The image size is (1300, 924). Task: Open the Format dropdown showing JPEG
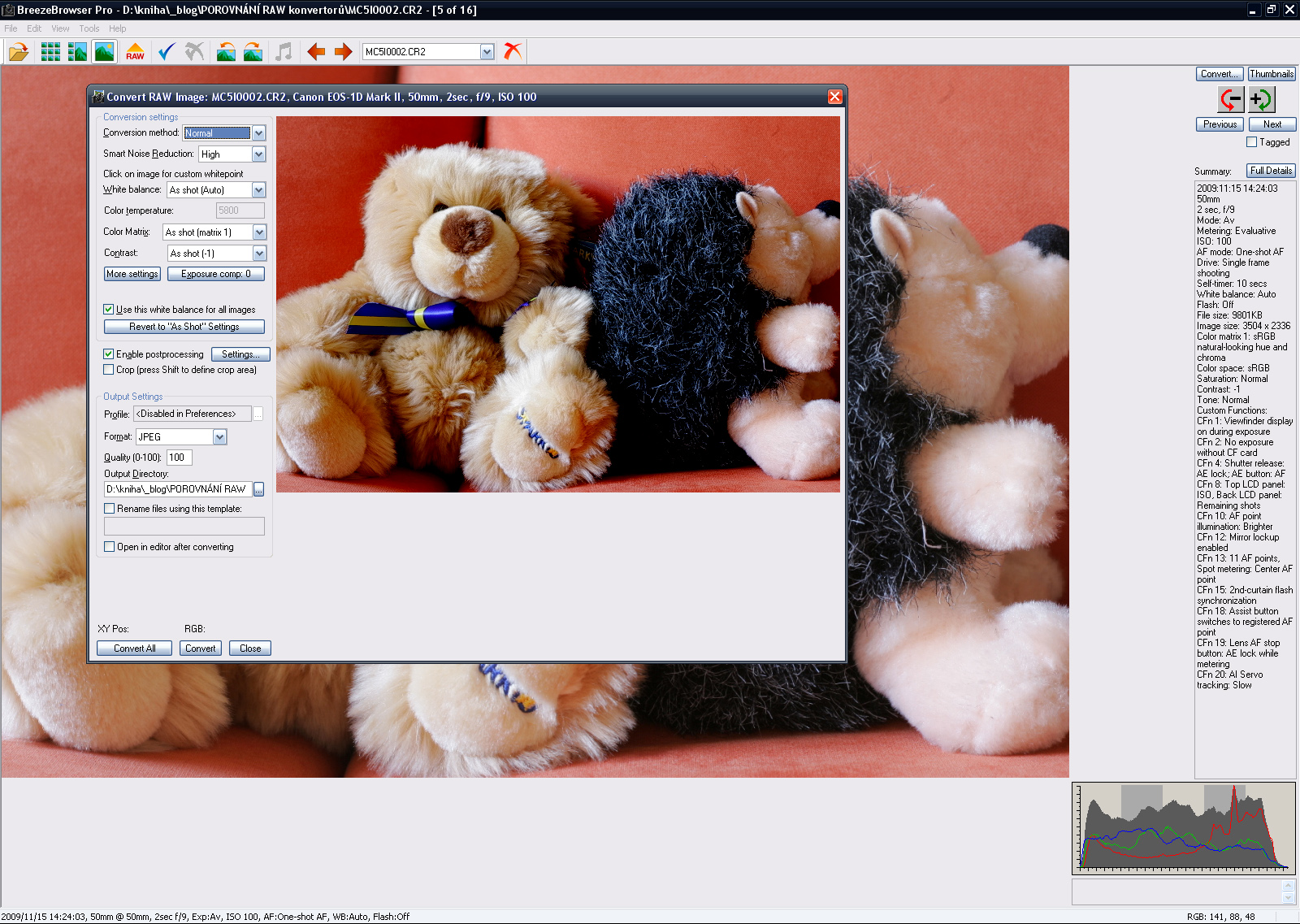(219, 437)
